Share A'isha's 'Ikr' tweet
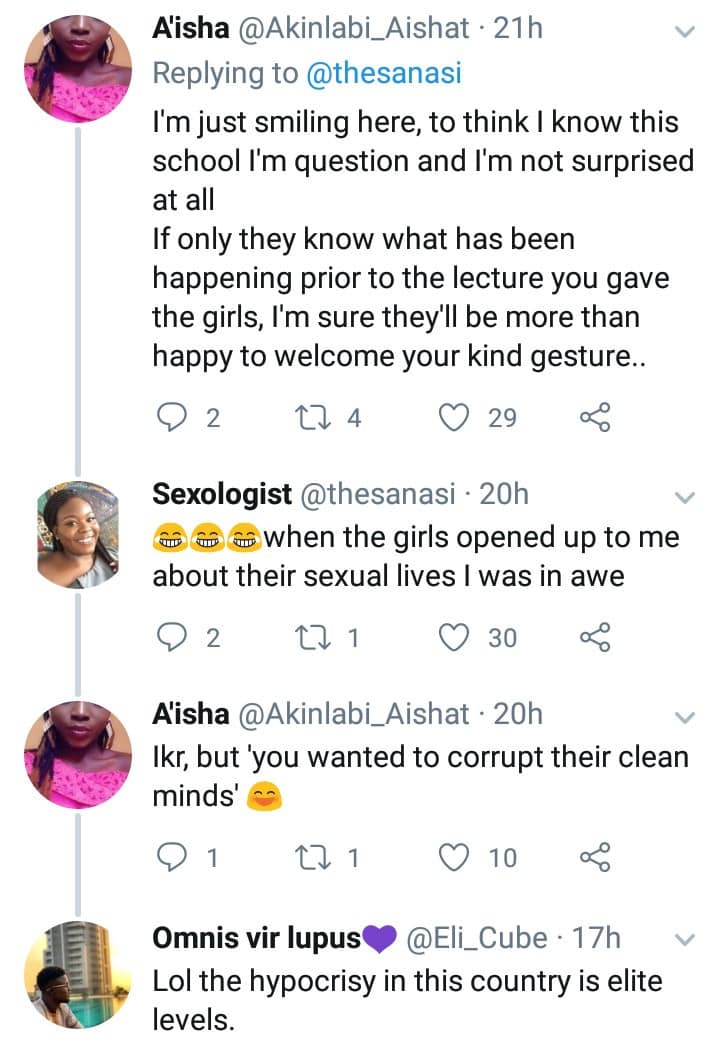This screenshot has width=720, height=1062. [595, 856]
